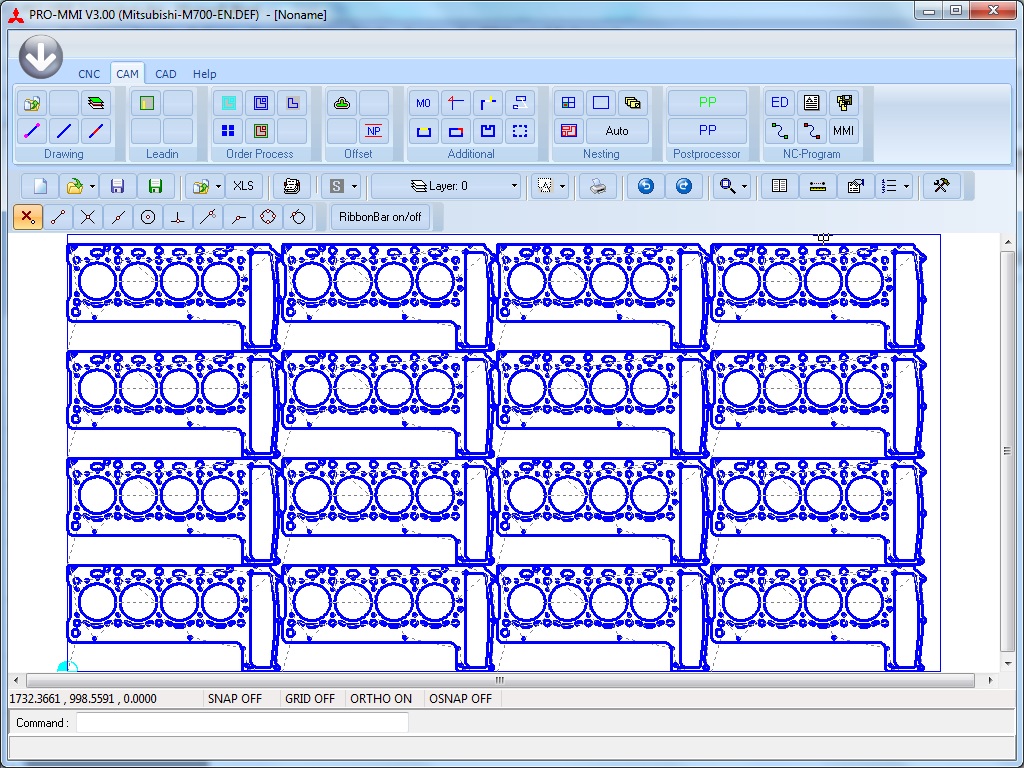The image size is (1024, 768).
Task: Select the circle center snap tool
Action: pyautogui.click(x=148, y=217)
